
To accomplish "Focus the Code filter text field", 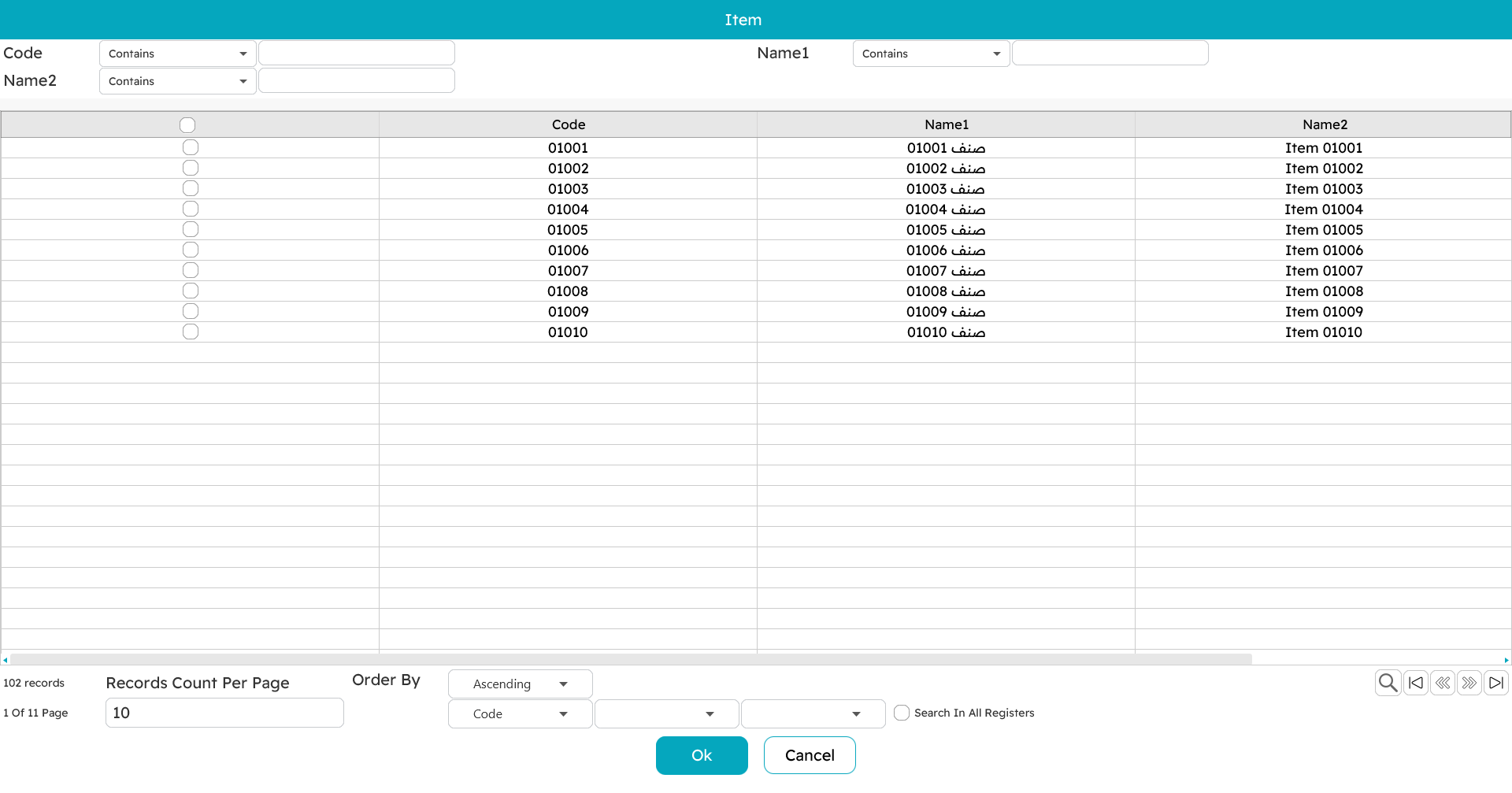I will coord(357,53).
